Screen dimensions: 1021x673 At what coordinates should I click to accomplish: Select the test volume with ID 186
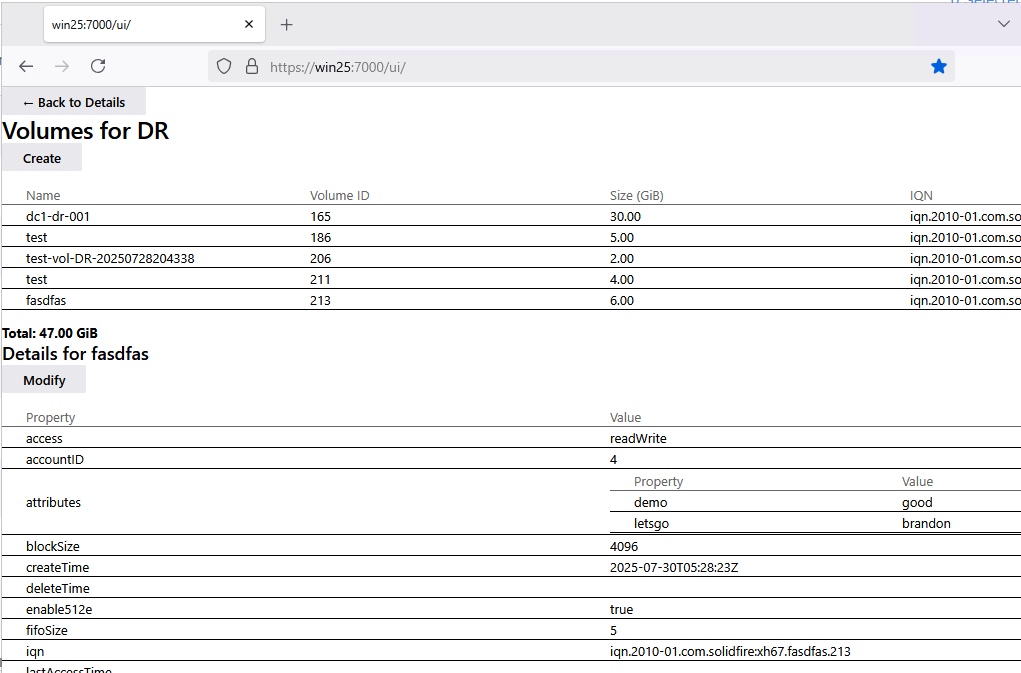point(511,237)
